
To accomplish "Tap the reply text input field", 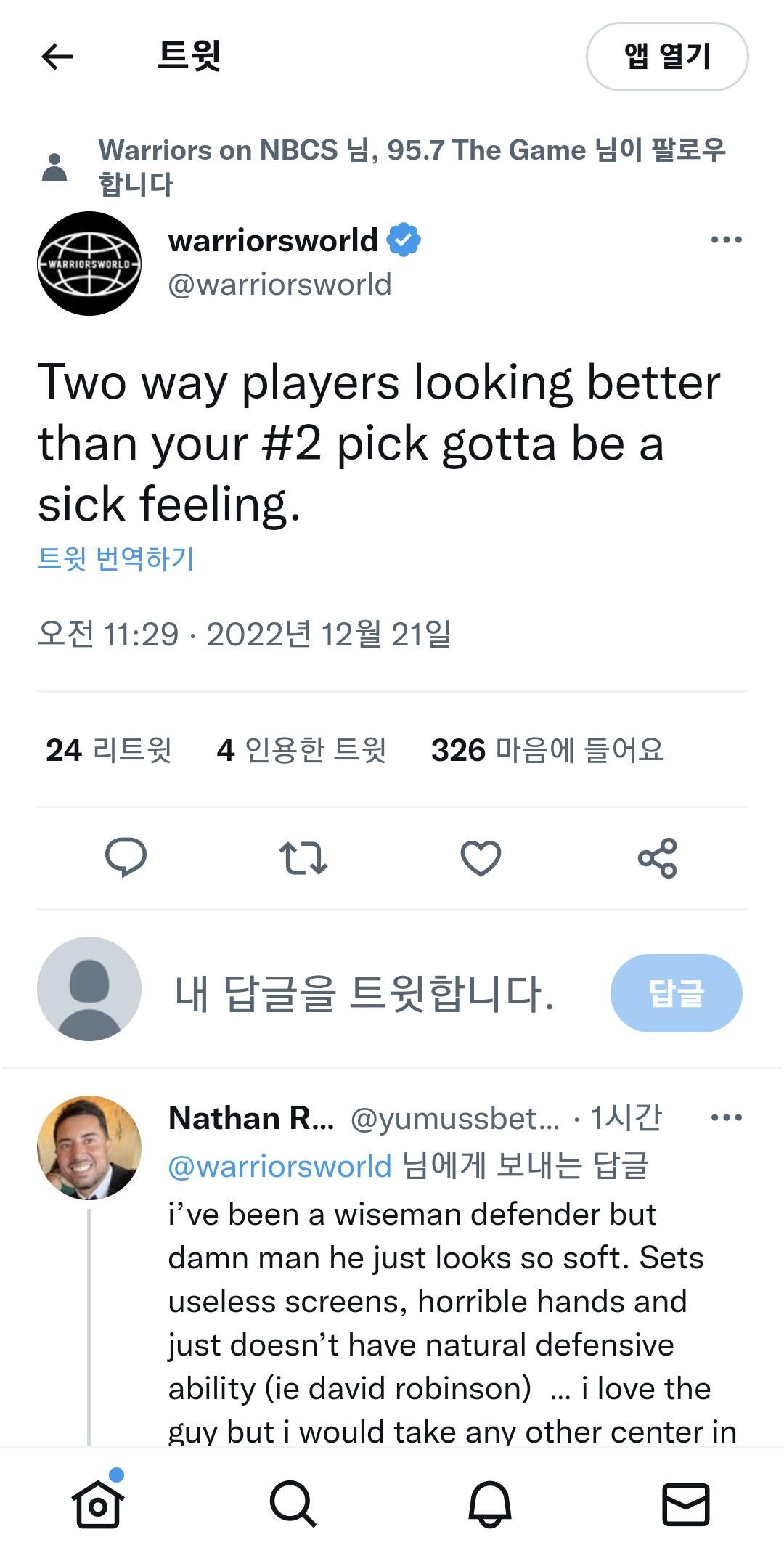I will point(364,993).
